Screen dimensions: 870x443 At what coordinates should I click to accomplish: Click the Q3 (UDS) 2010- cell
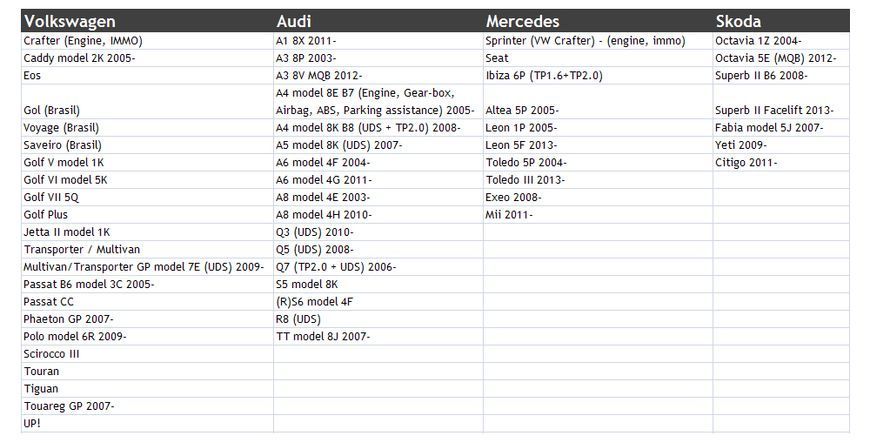coord(378,232)
